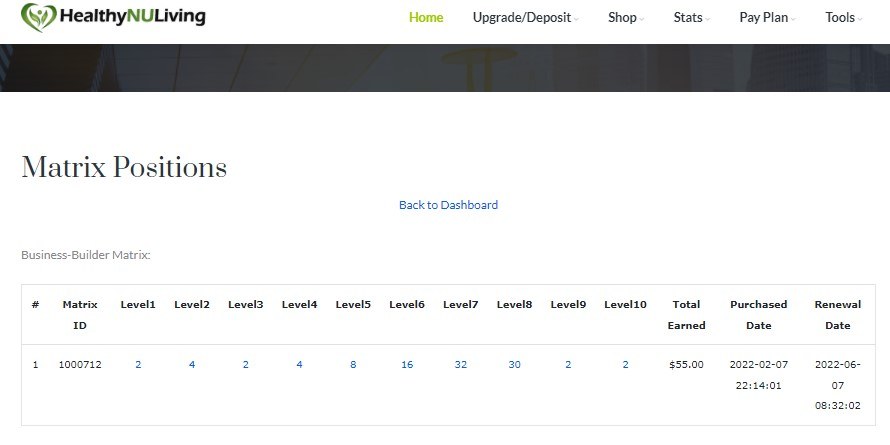Click the HealthyNULiving brand name text
Viewport: 890px width, 445px height.
[x=132, y=16]
